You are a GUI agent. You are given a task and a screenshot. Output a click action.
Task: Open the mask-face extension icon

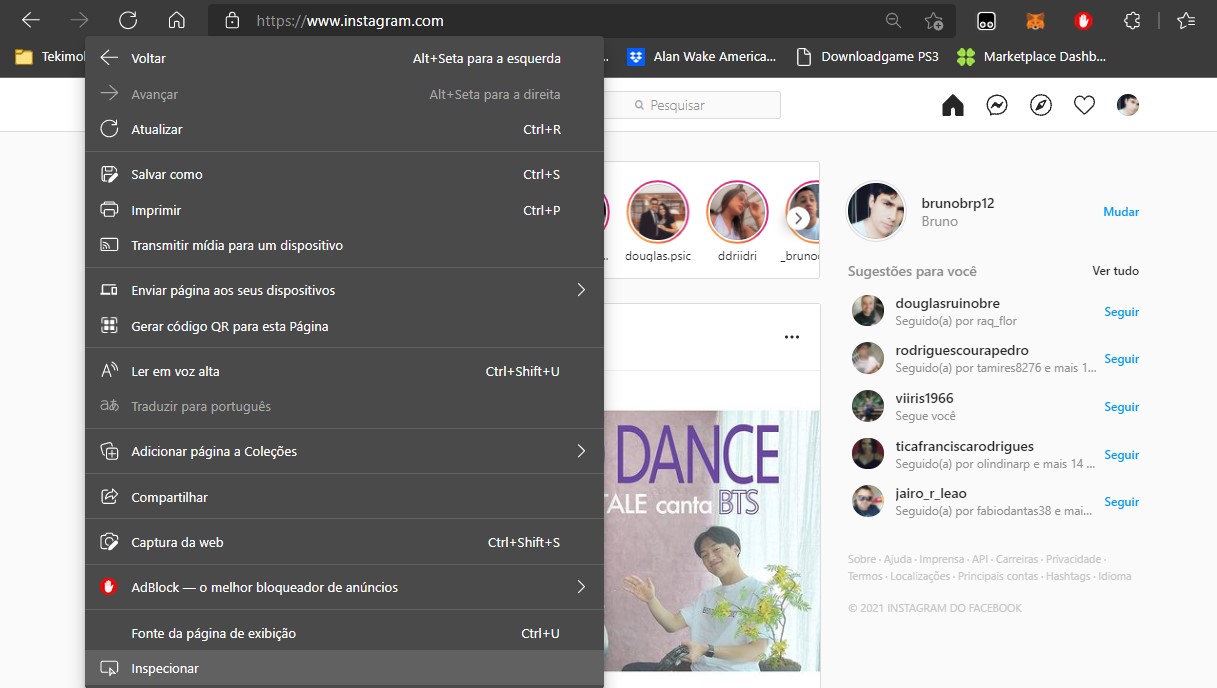987,20
